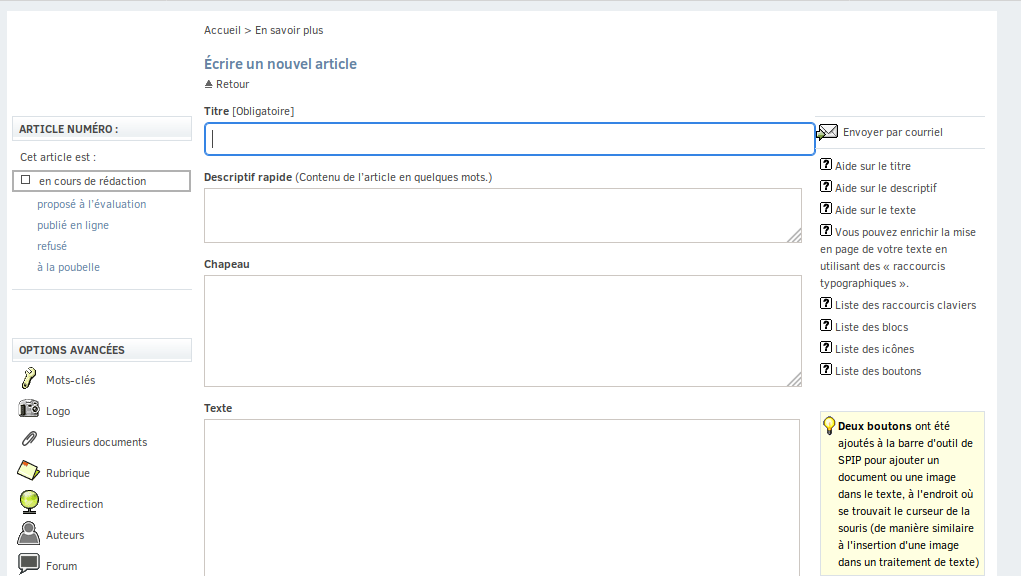Click inside the Texte textarea
Viewport: 1021px width, 576px height.
click(502, 497)
